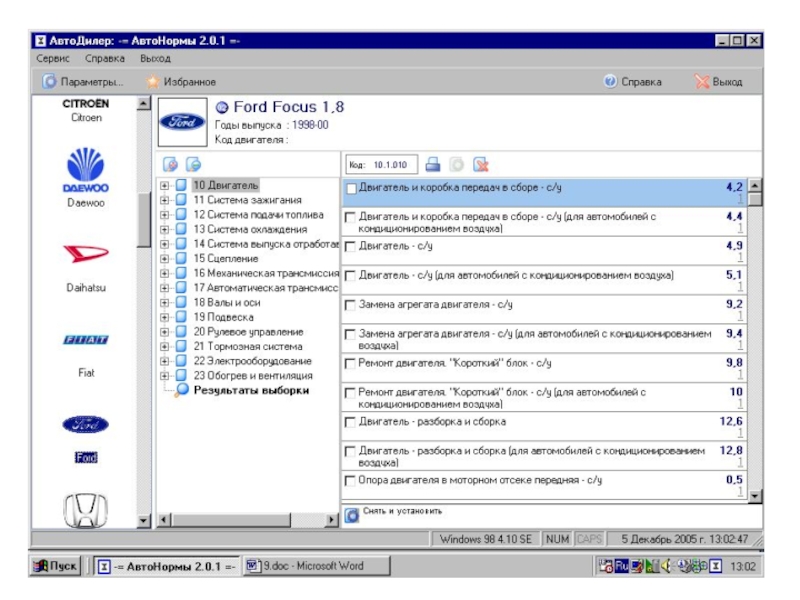The height and width of the screenshot is (600, 800).
Task: Open the Выход menu item
Action: 155,58
